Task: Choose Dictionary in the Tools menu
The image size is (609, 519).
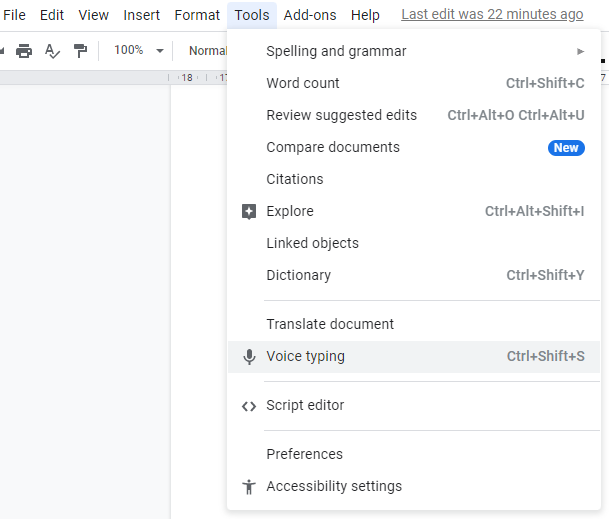Action: [x=414, y=275]
